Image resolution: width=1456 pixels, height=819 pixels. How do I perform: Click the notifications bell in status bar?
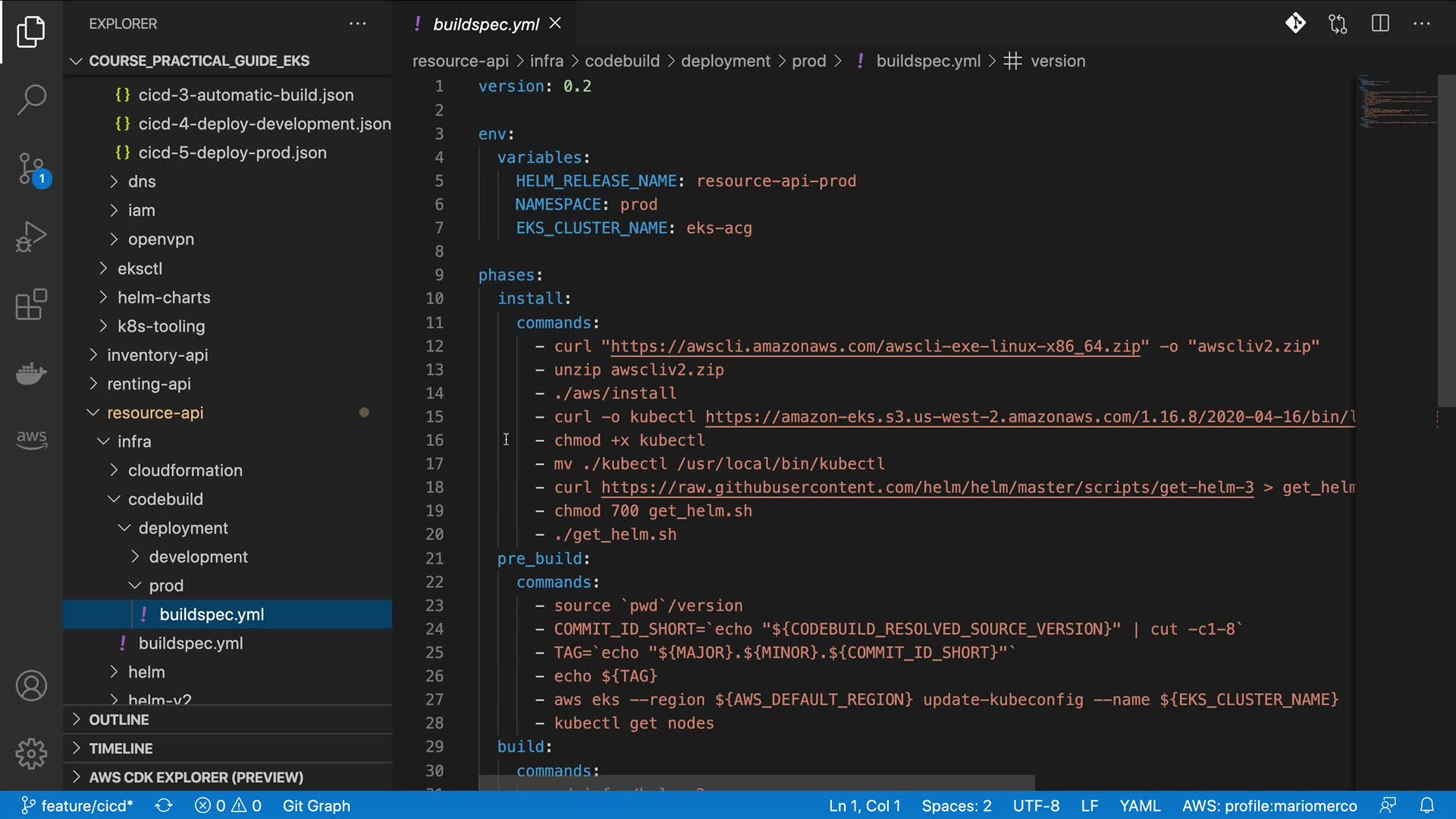pos(1427,805)
